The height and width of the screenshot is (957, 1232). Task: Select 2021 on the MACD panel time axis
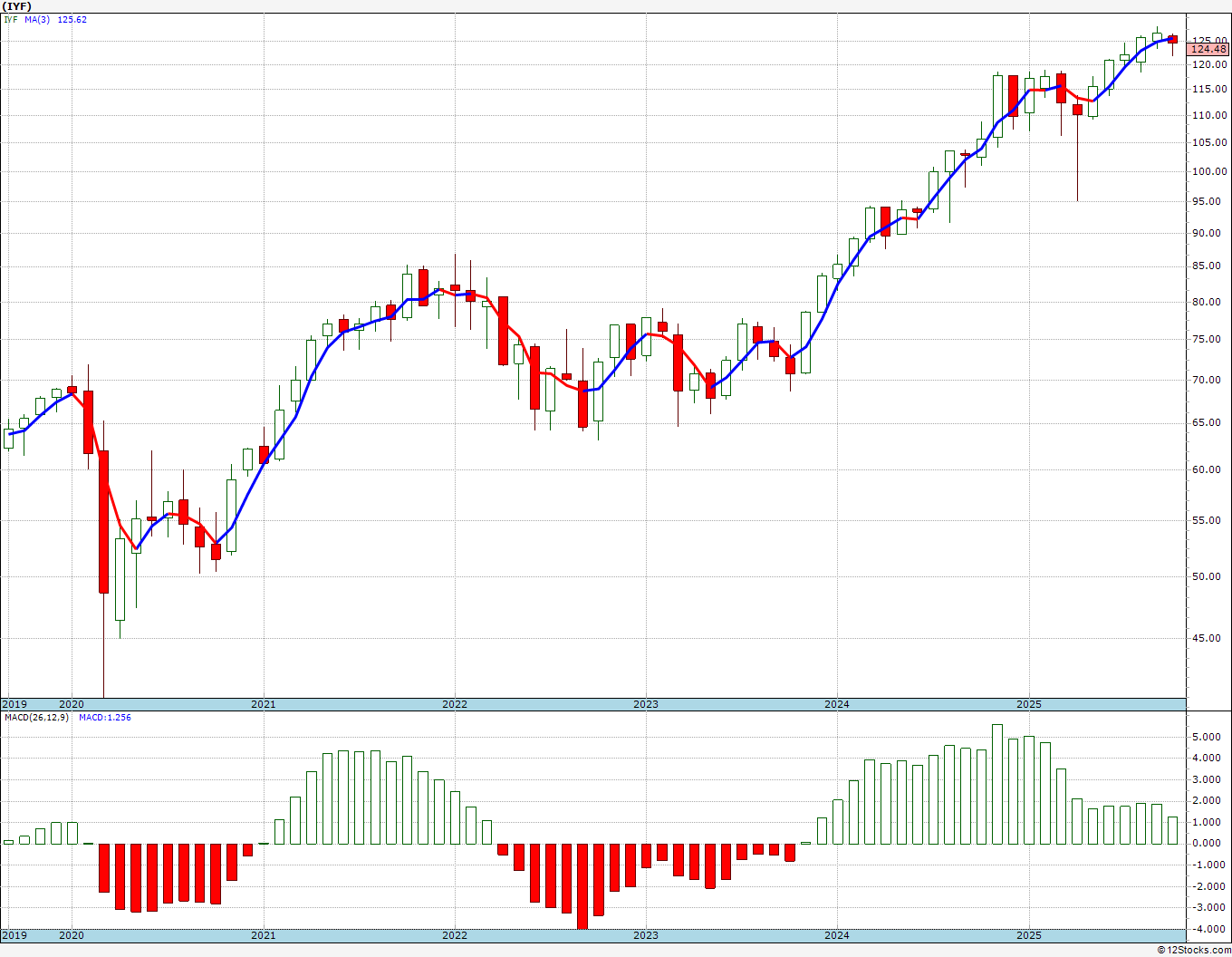pyautogui.click(x=264, y=935)
